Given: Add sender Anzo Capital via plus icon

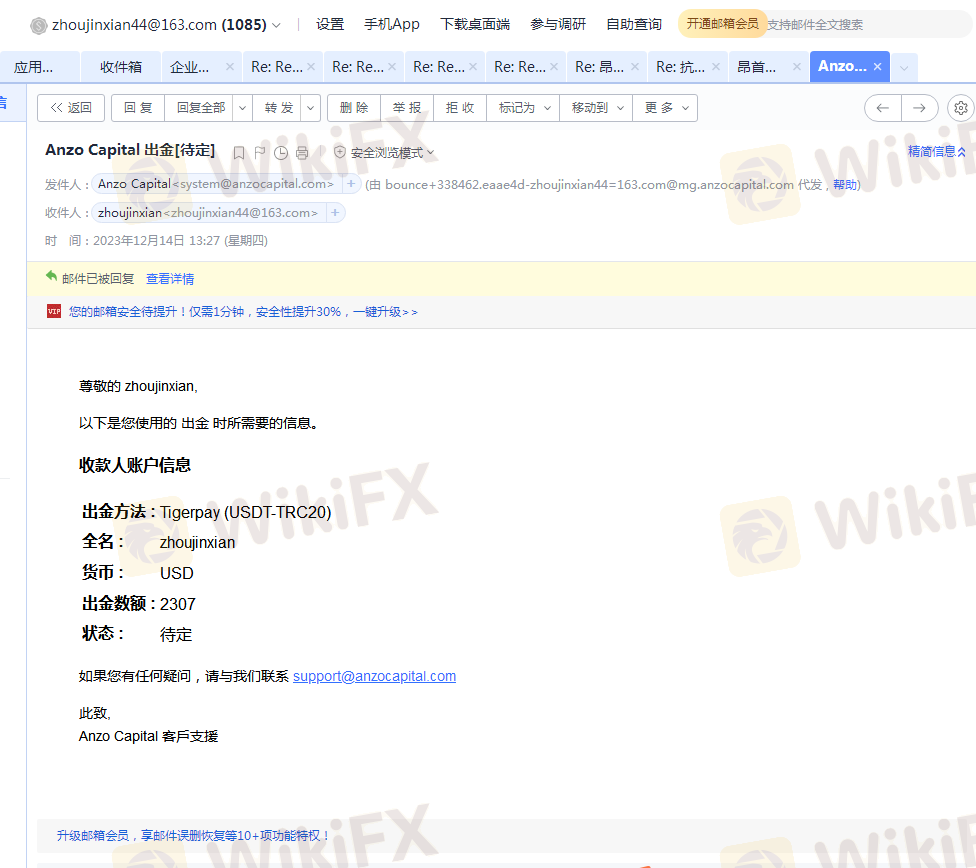Looking at the screenshot, I should pos(351,184).
